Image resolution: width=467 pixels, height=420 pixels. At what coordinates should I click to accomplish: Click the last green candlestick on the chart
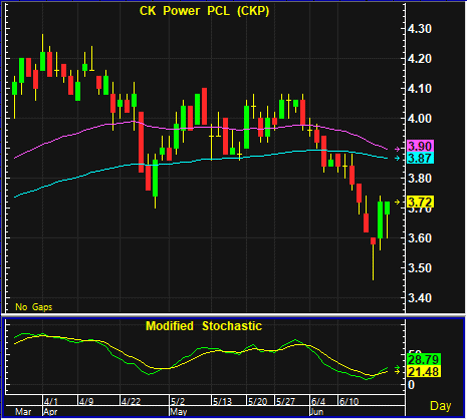tap(387, 208)
